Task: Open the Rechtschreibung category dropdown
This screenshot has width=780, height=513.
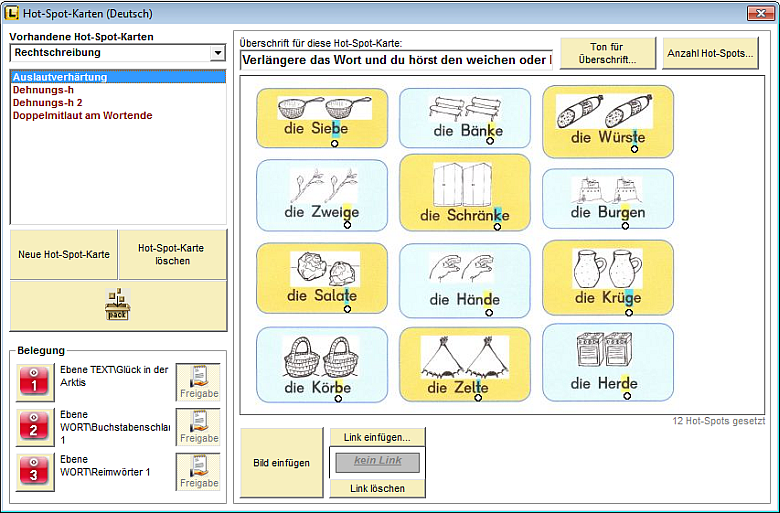Action: point(217,53)
